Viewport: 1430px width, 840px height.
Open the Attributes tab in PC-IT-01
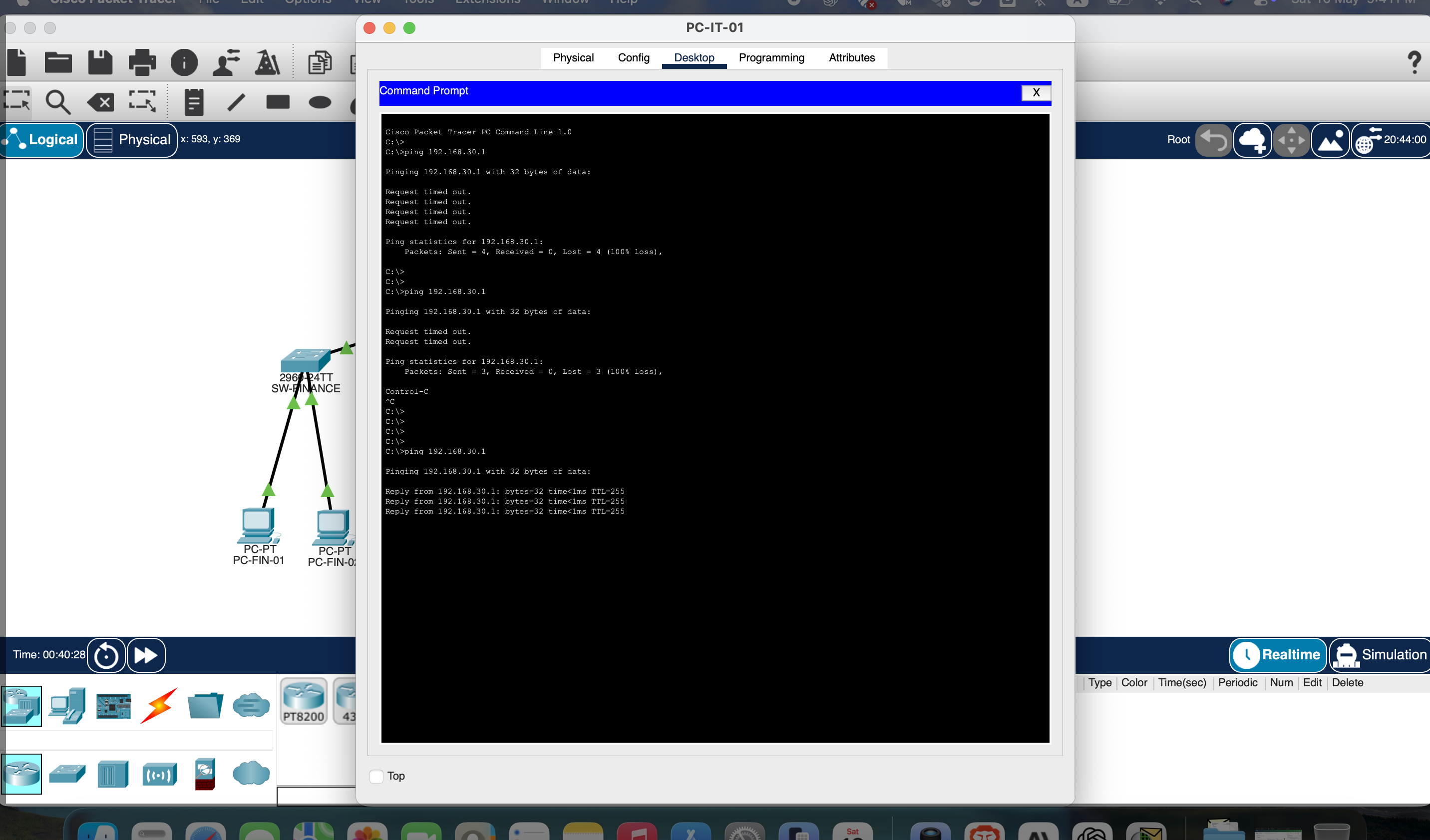851,58
